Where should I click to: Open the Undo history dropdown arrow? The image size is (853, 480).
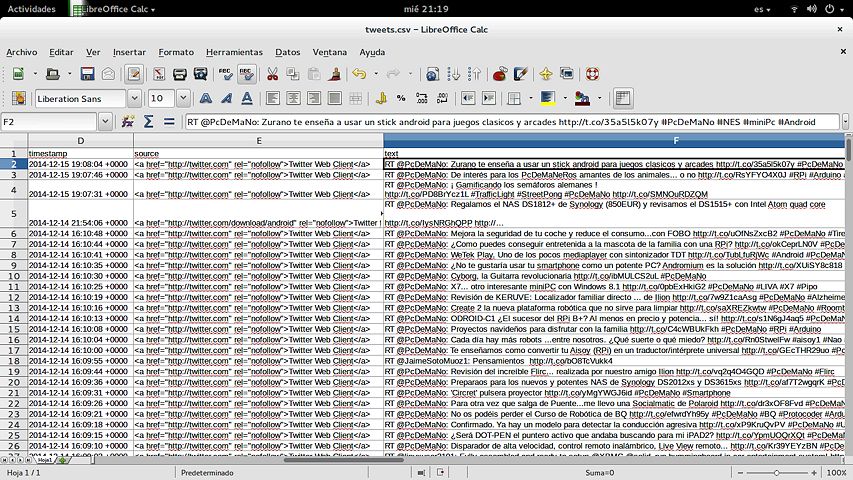click(376, 74)
